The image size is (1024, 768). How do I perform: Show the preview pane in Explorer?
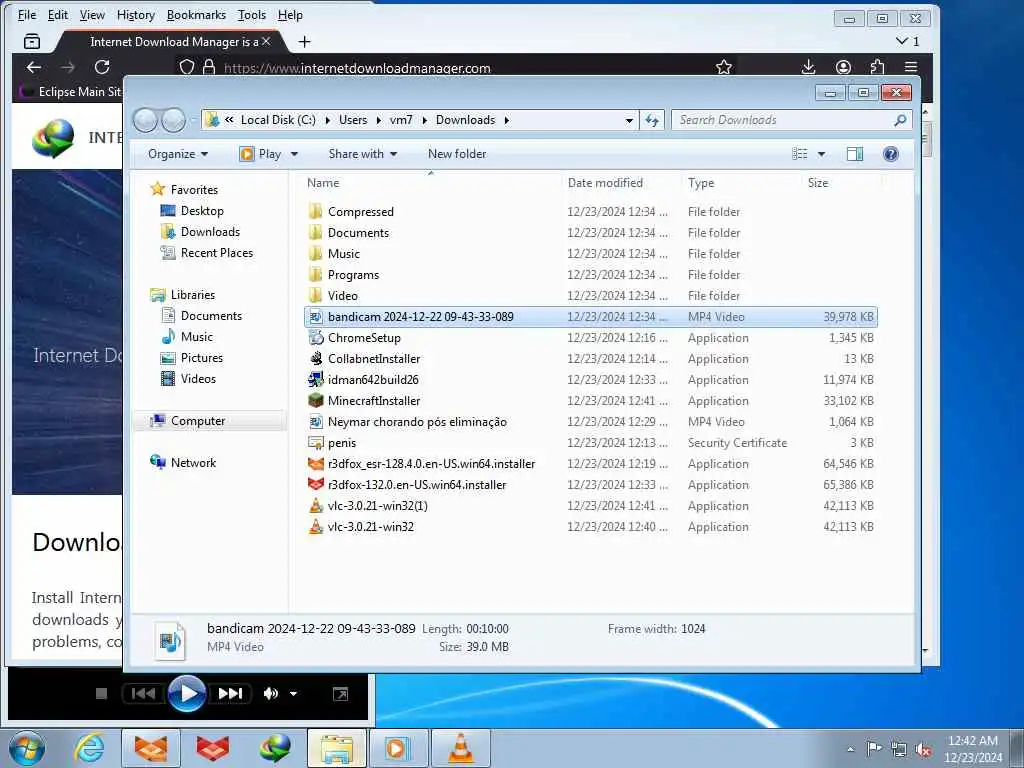click(854, 154)
